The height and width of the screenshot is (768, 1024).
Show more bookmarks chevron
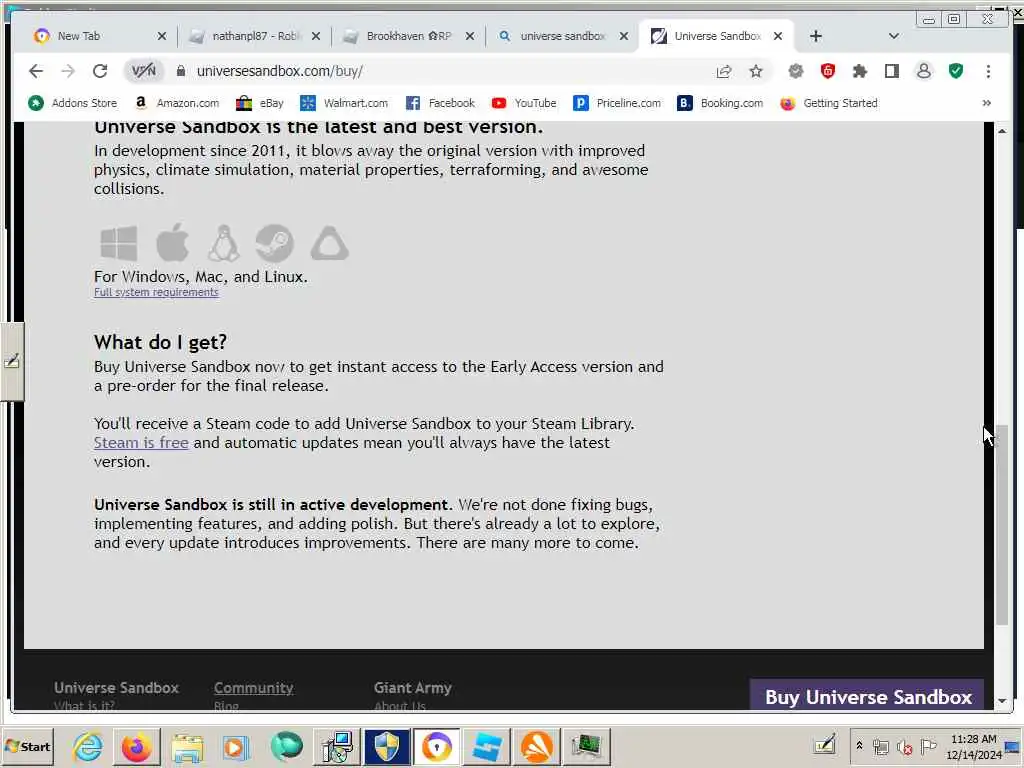(x=986, y=103)
